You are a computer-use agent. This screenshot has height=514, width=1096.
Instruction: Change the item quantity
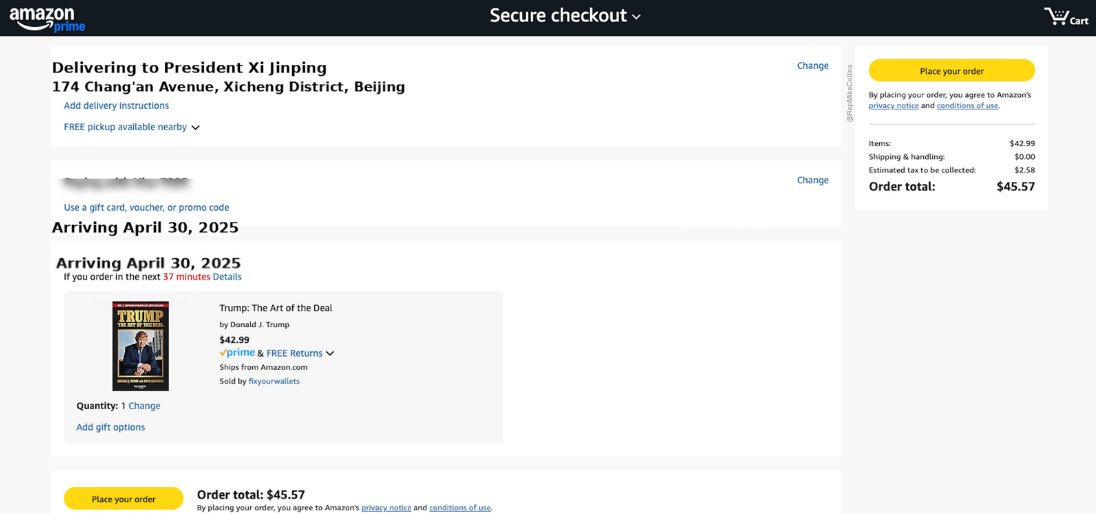tap(144, 406)
